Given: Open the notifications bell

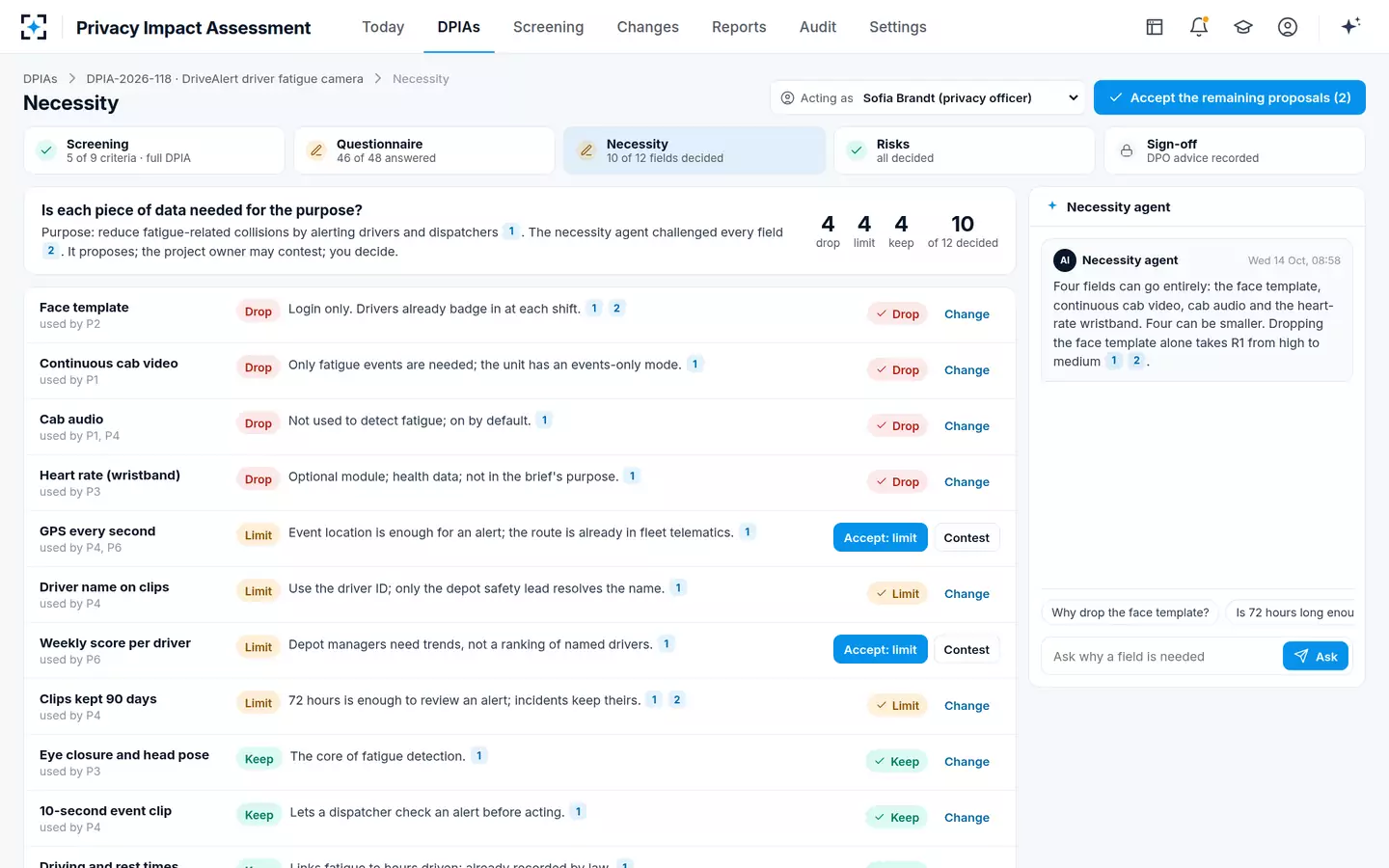Looking at the screenshot, I should pyautogui.click(x=1199, y=27).
